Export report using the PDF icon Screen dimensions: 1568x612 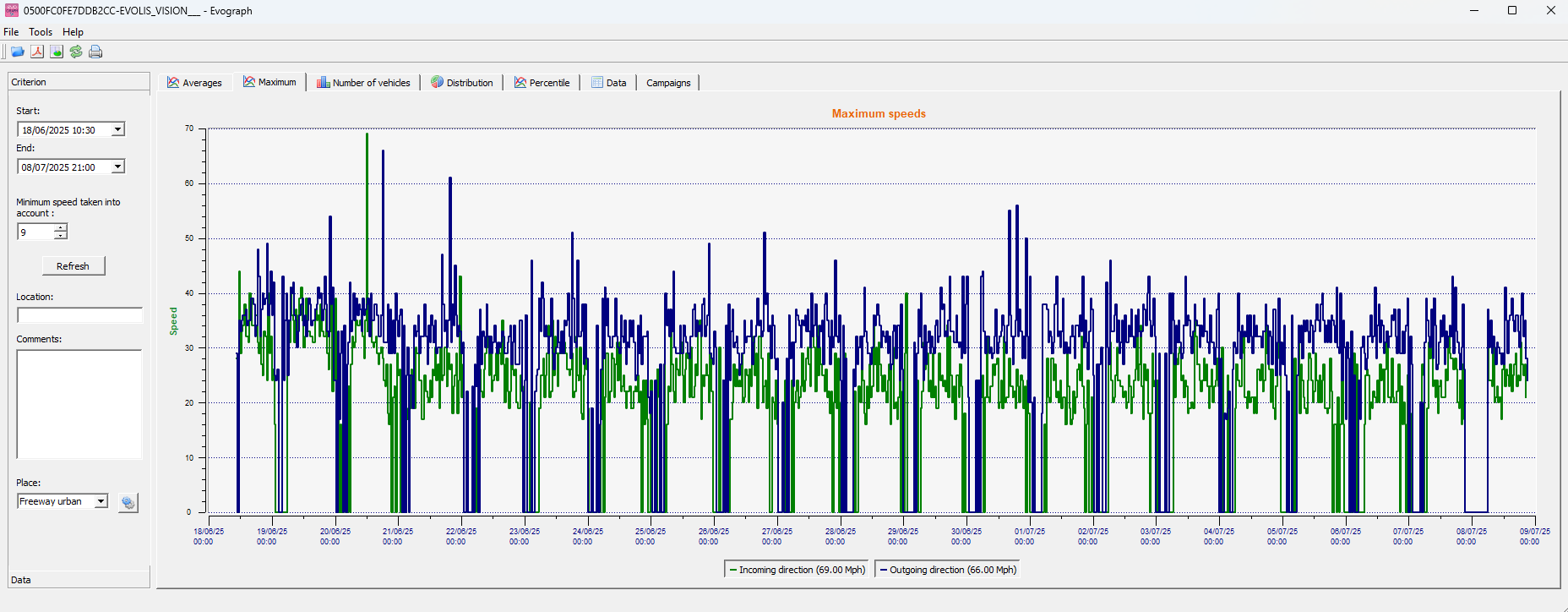37,52
